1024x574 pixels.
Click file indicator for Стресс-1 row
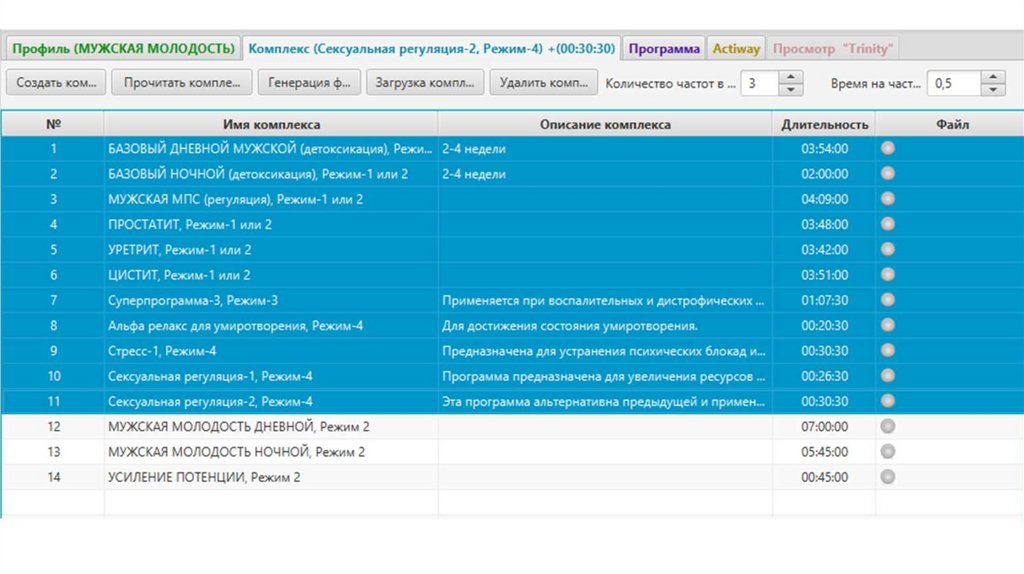click(x=888, y=351)
